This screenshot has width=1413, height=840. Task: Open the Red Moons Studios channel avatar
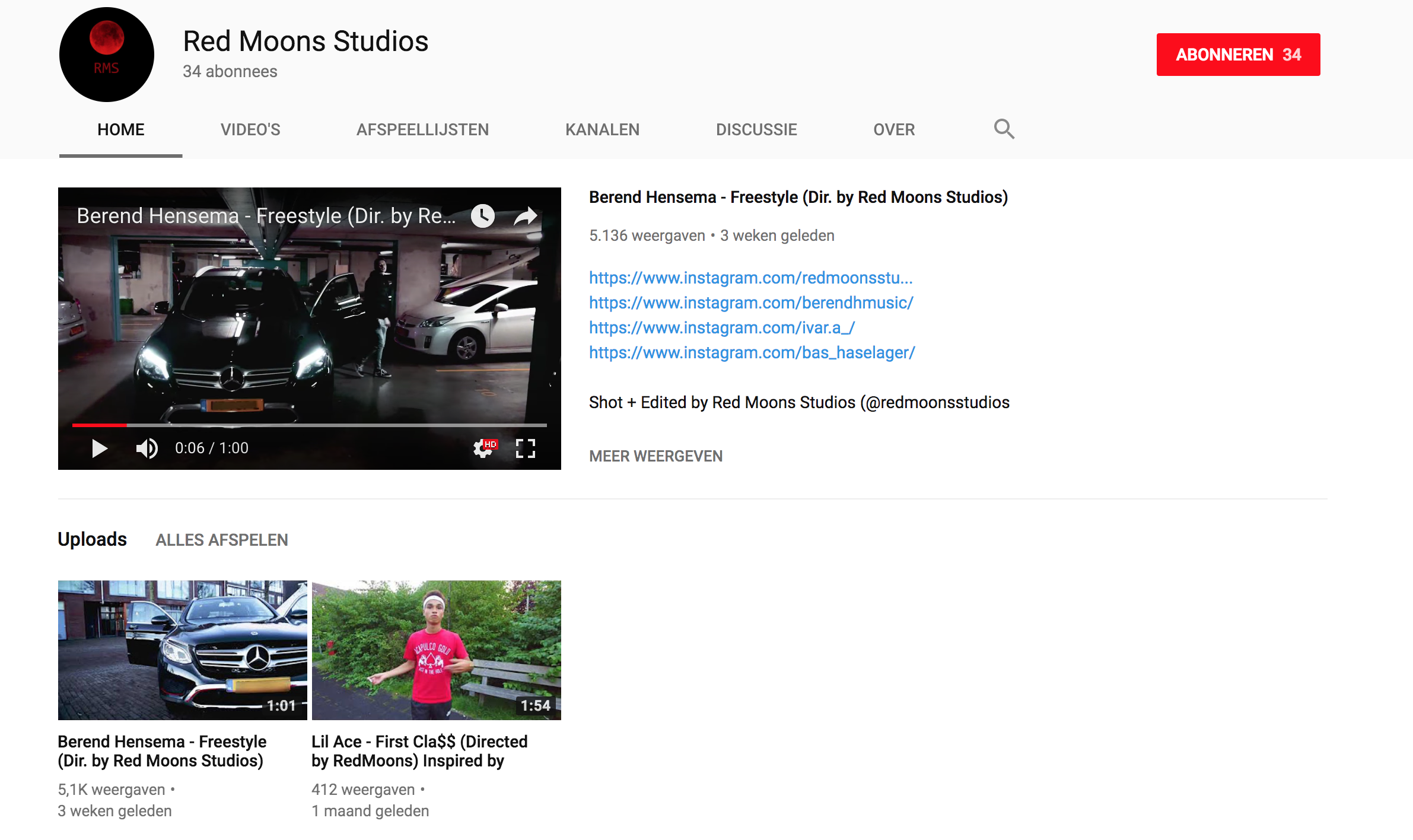[107, 55]
